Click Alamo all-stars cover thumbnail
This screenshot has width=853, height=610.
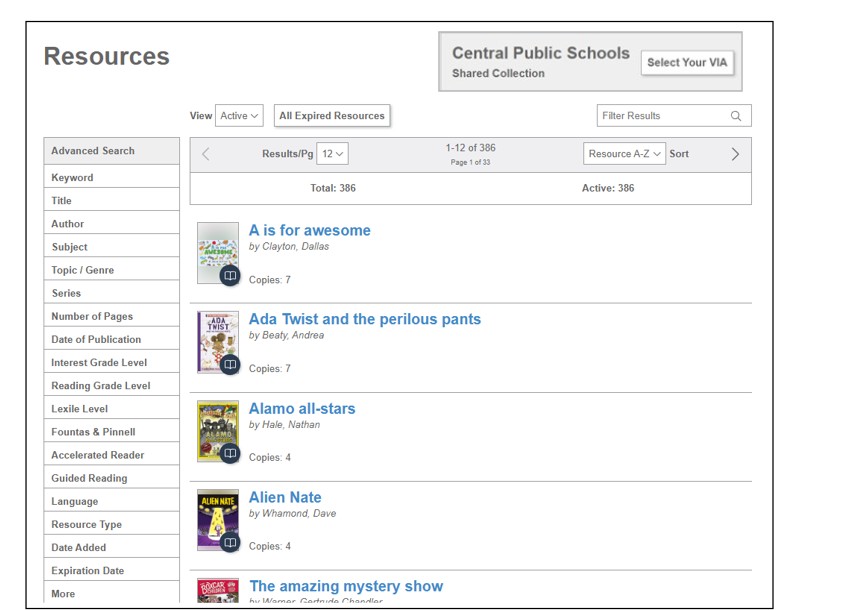(x=218, y=431)
